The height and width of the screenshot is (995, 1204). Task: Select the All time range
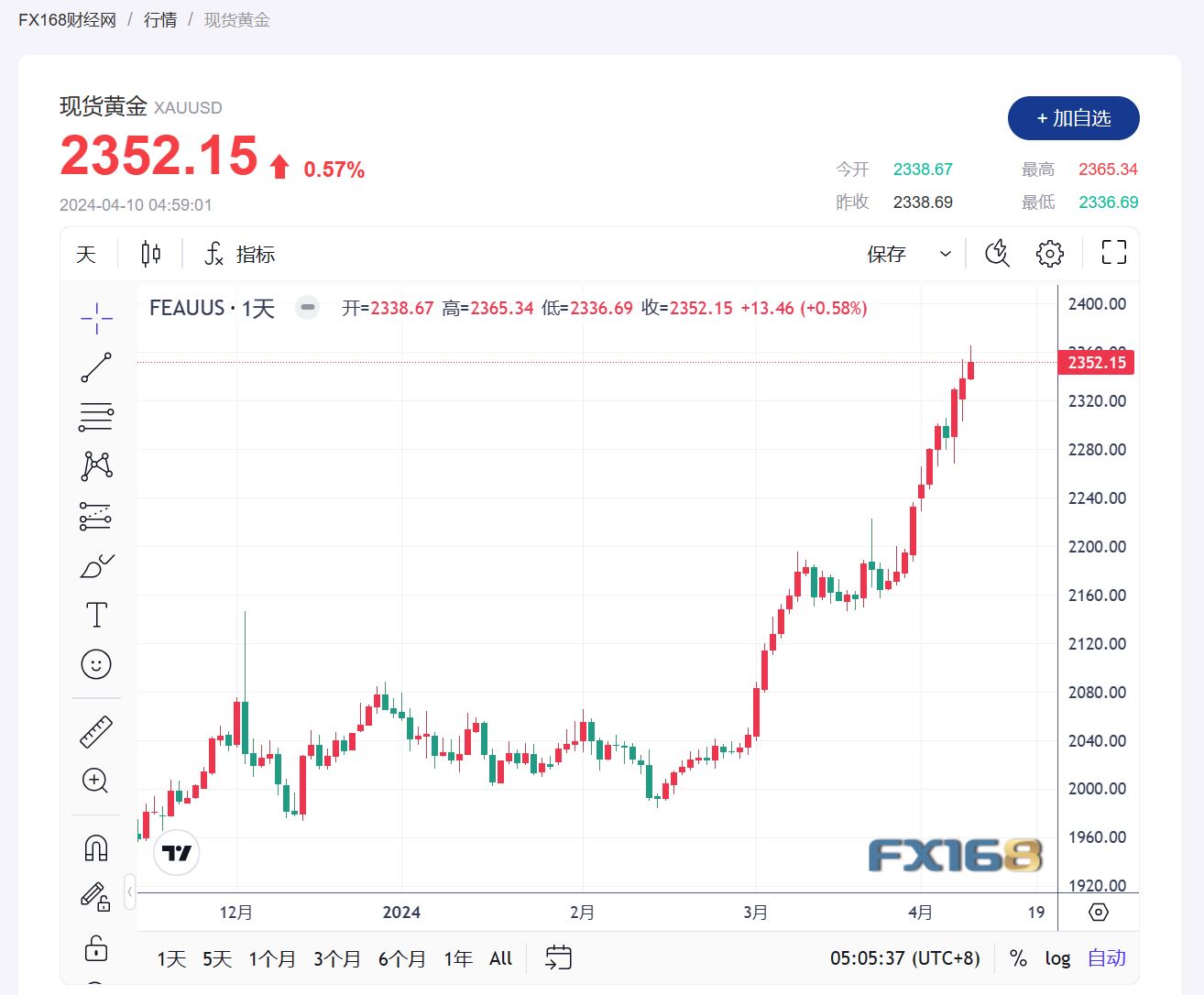tap(500, 959)
